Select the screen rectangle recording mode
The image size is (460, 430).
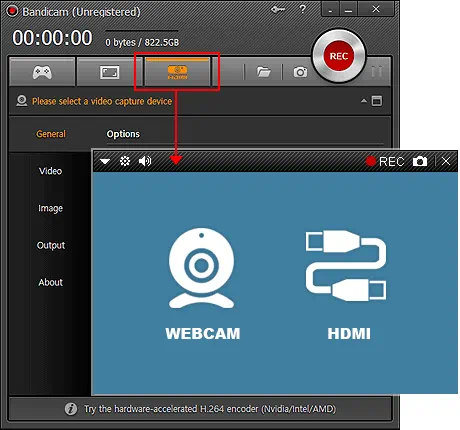click(x=110, y=72)
